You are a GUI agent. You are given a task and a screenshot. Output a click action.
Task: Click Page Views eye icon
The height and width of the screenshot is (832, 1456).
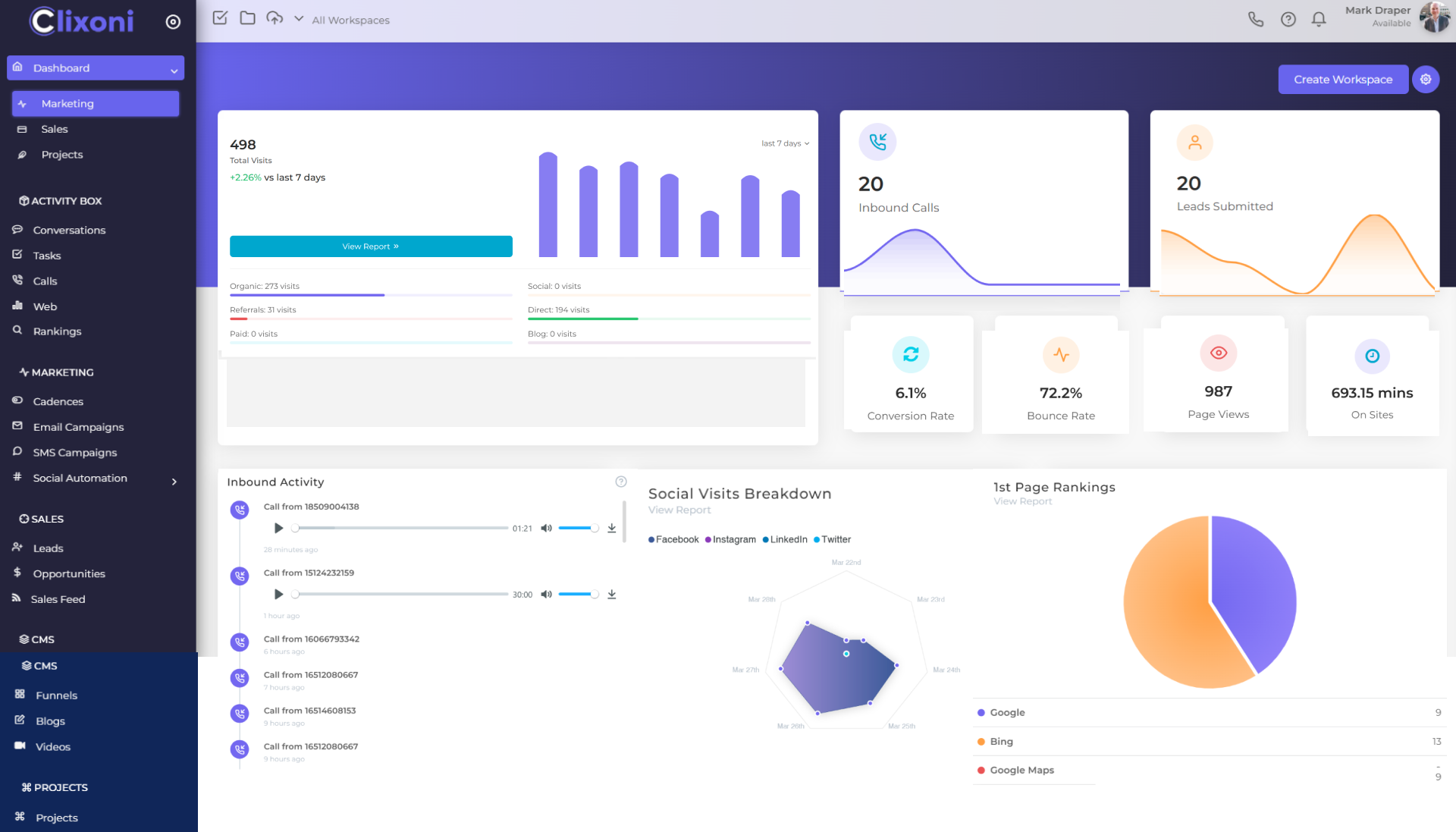point(1219,353)
